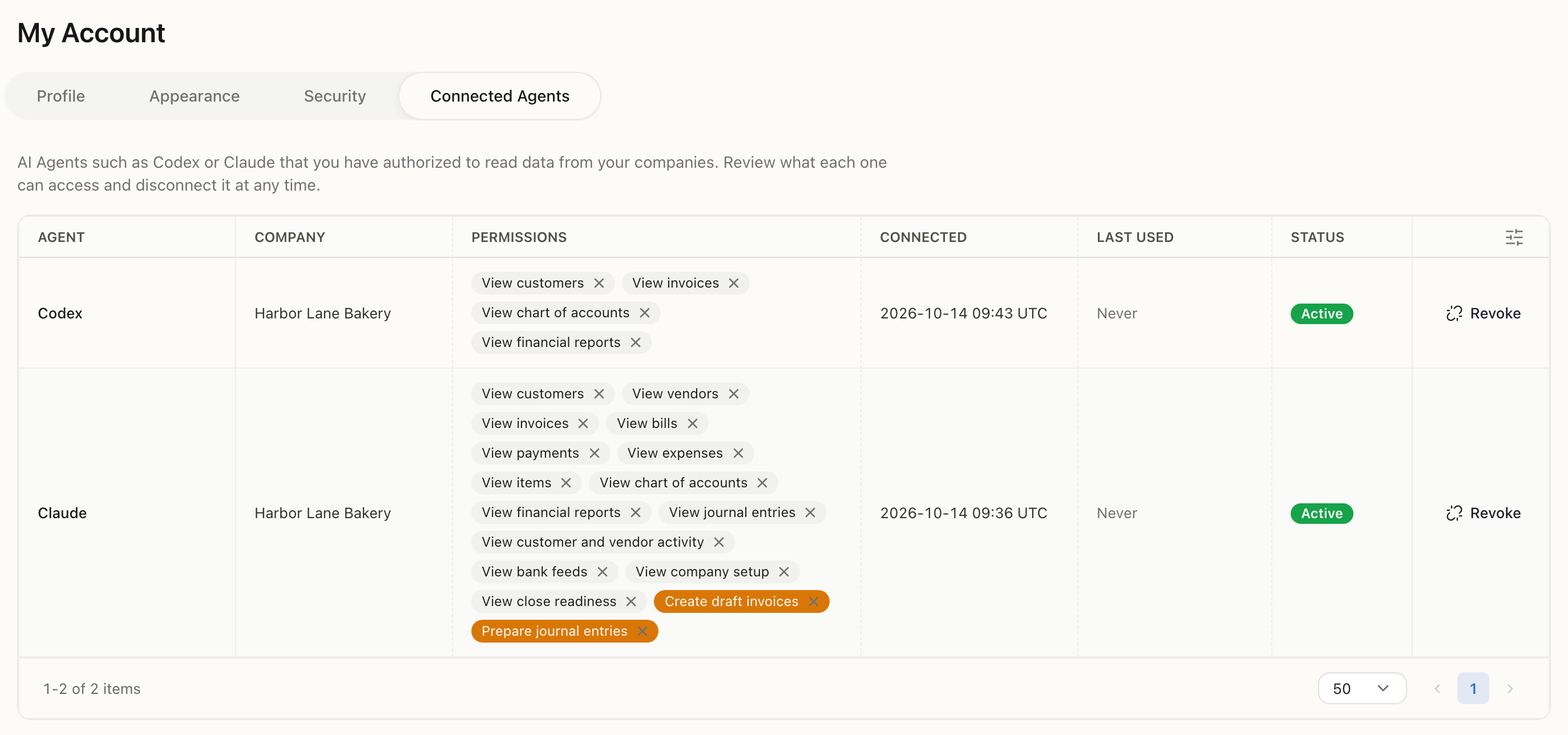Image resolution: width=1568 pixels, height=735 pixels.
Task: Click connected date 2026-10-14 09:43 UTC
Action: (964, 314)
